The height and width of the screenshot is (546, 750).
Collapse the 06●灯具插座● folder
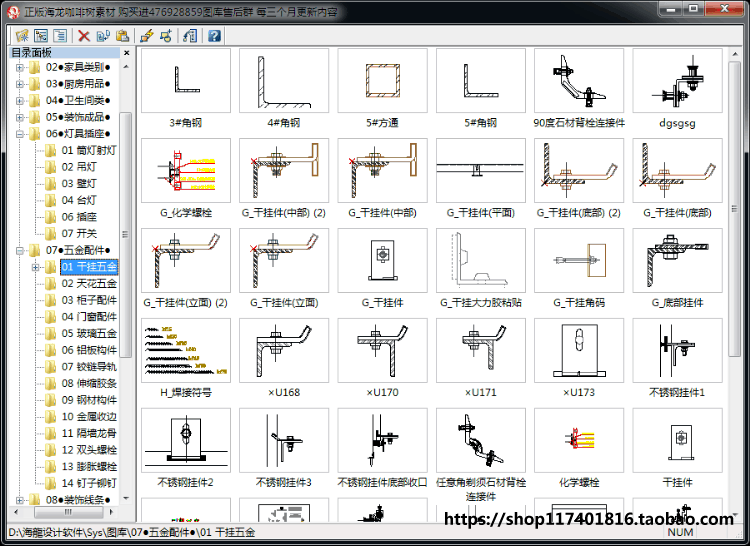click(x=20, y=134)
